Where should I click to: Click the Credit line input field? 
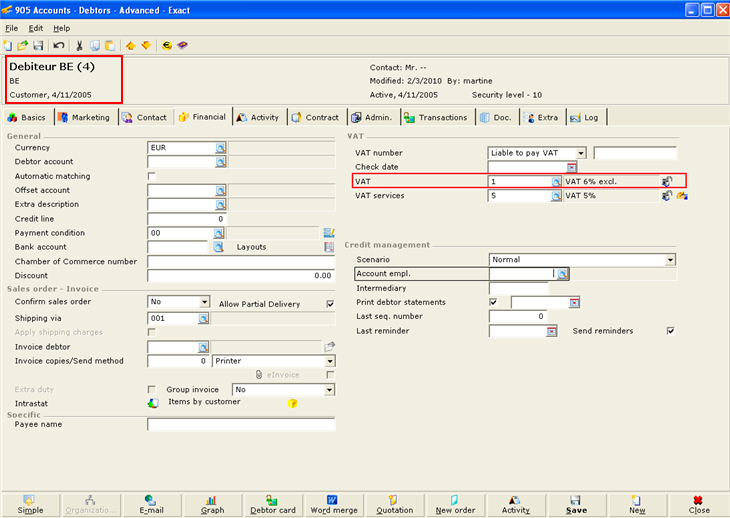pos(187,219)
